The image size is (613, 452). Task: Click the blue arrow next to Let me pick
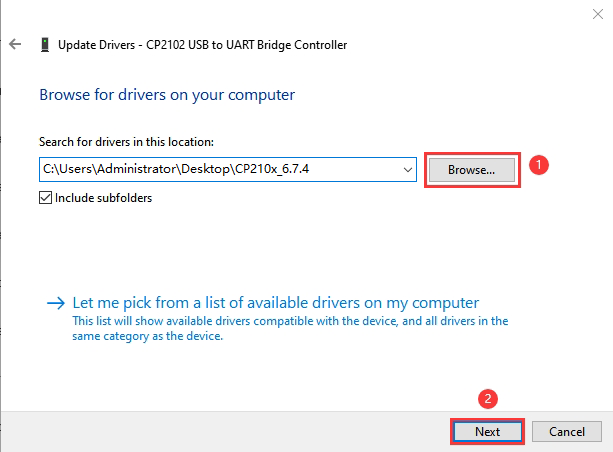[56, 303]
